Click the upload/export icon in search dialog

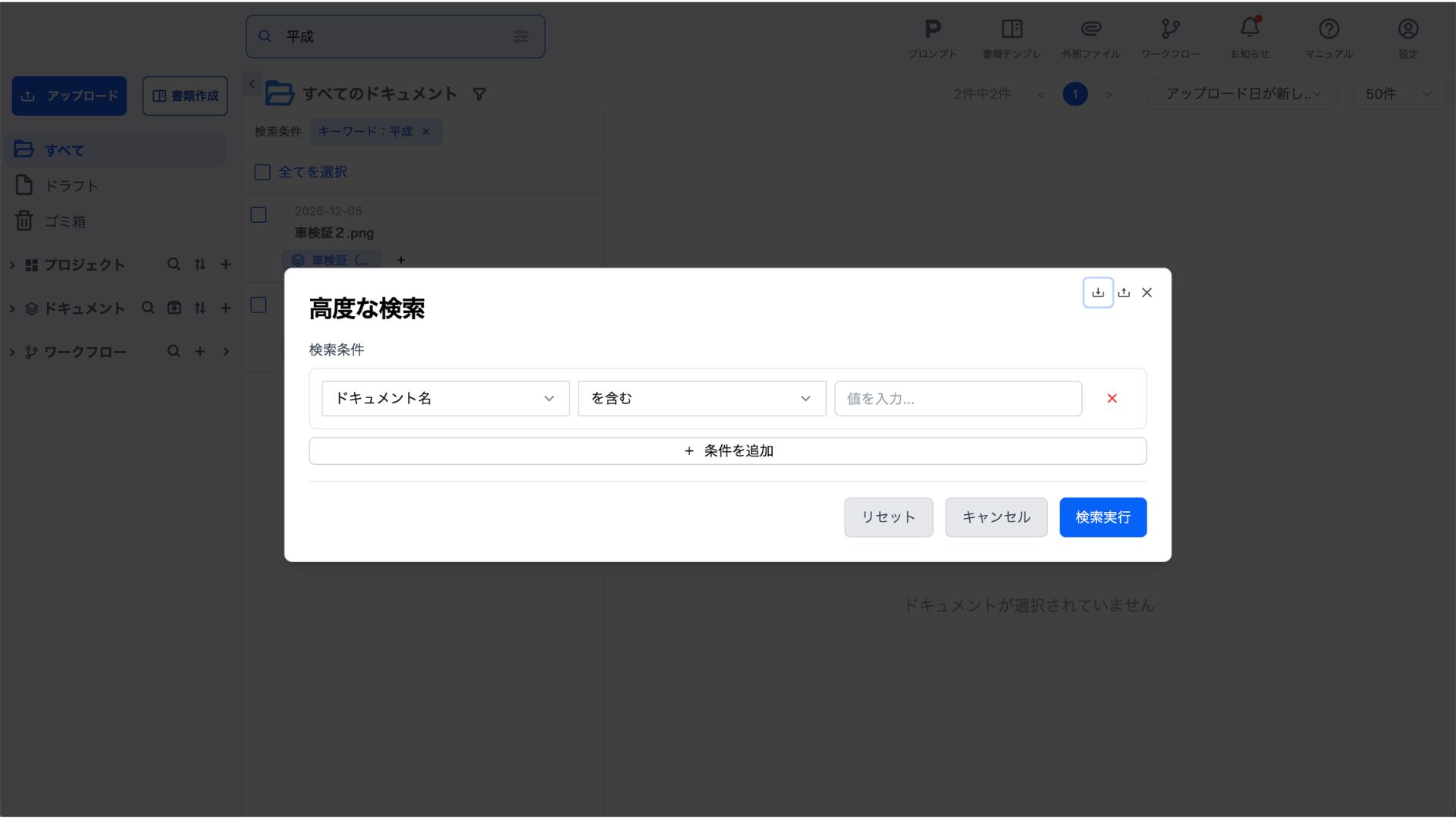[x=1124, y=293]
